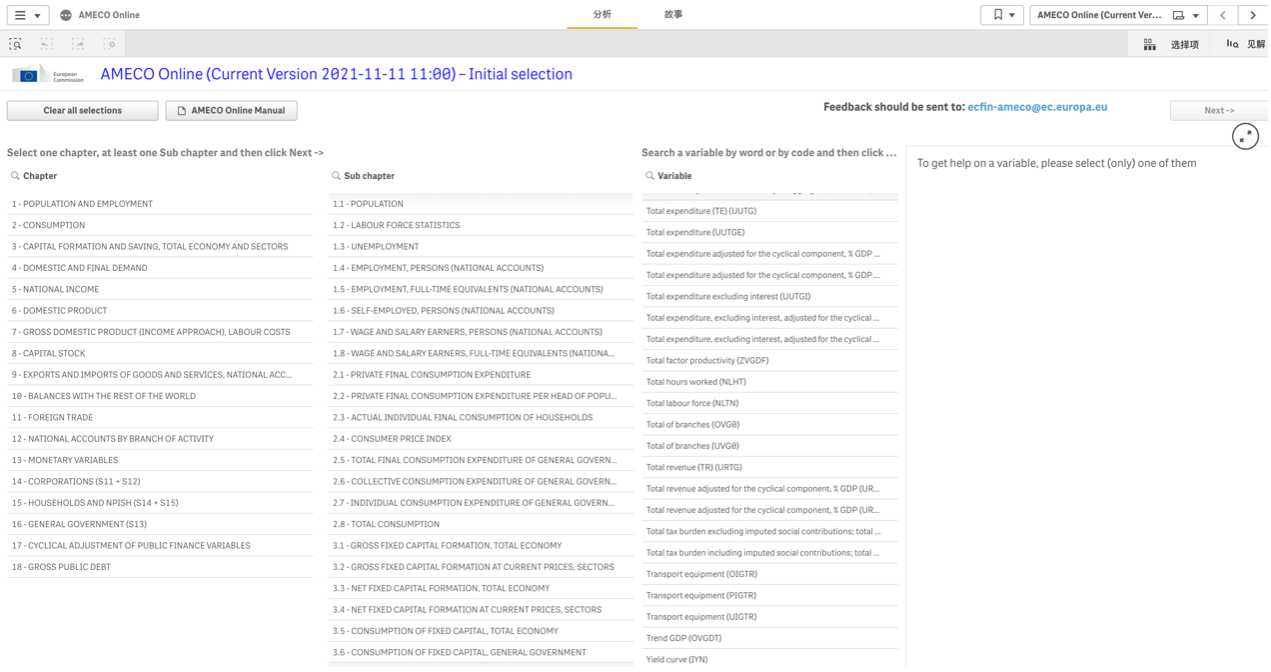Switch to the 分析 tab
The width and height of the screenshot is (1271, 672).
pyautogui.click(x=602, y=15)
